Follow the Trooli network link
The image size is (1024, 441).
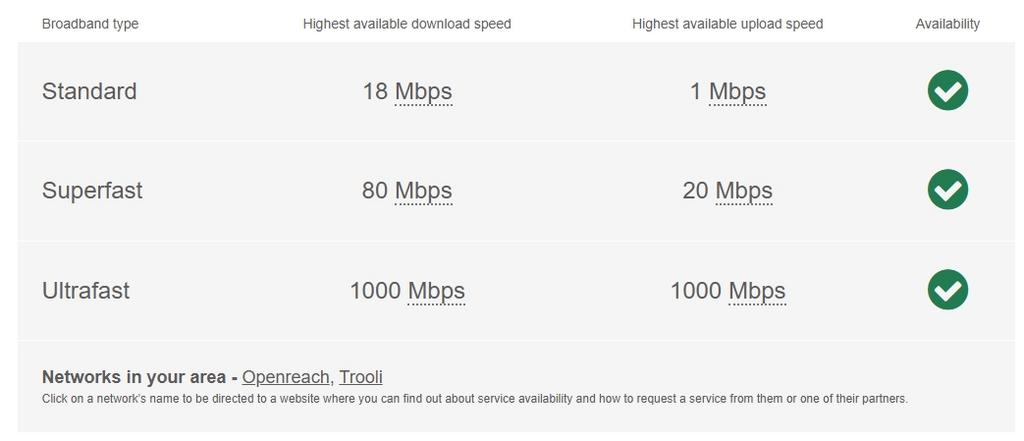pos(360,377)
